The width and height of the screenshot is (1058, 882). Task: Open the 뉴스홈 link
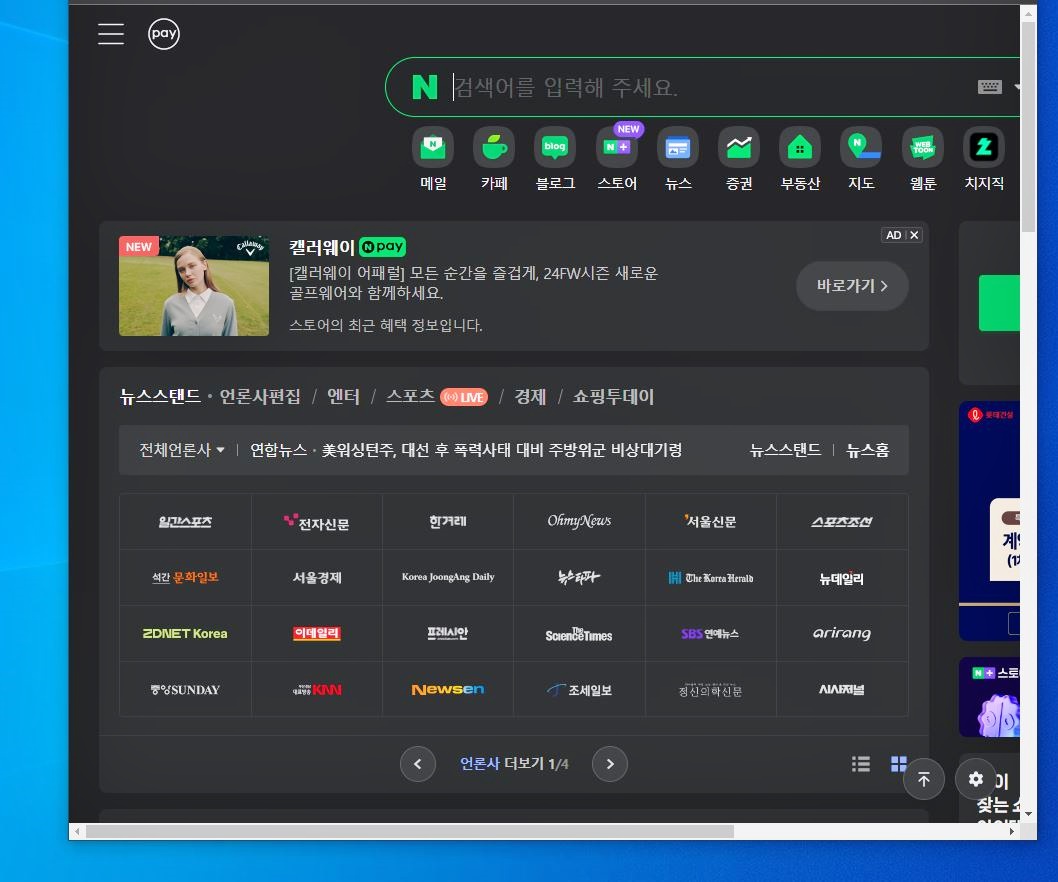tap(868, 450)
